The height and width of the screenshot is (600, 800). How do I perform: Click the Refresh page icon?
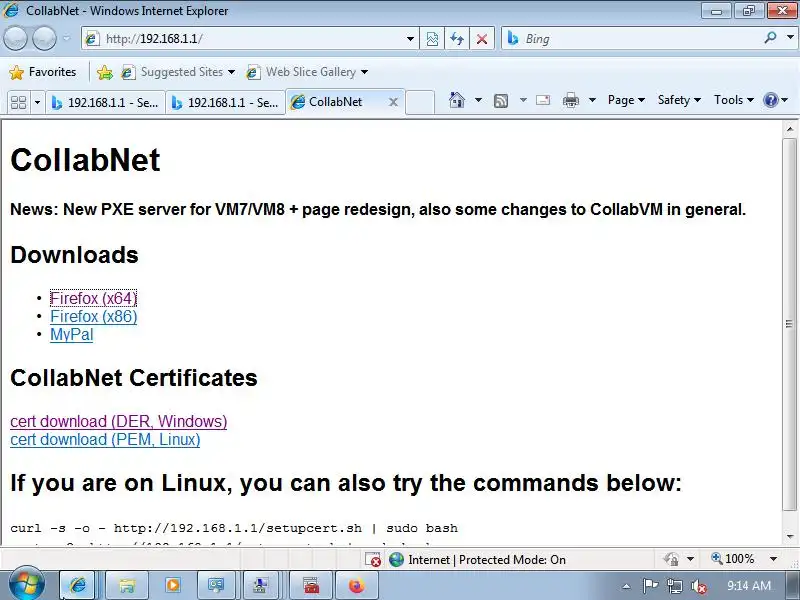pyautogui.click(x=457, y=39)
